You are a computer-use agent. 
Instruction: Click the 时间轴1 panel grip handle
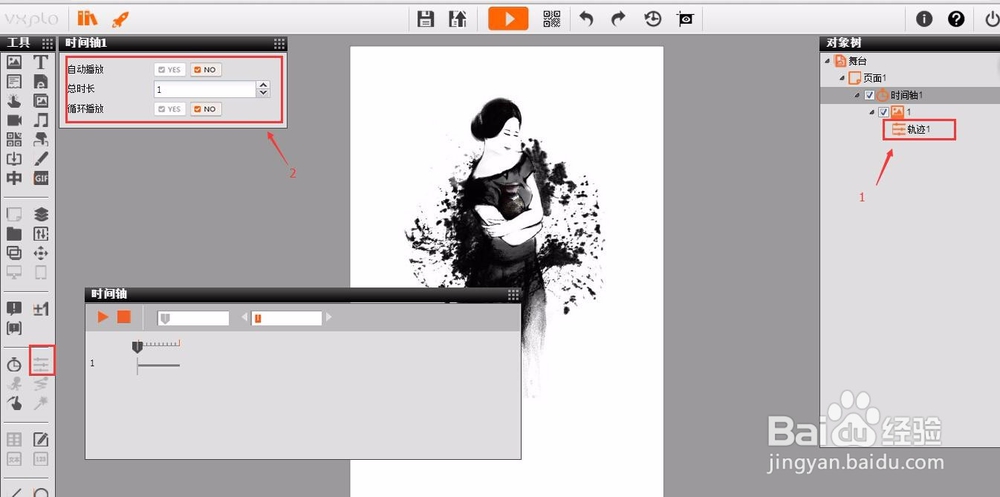279,43
